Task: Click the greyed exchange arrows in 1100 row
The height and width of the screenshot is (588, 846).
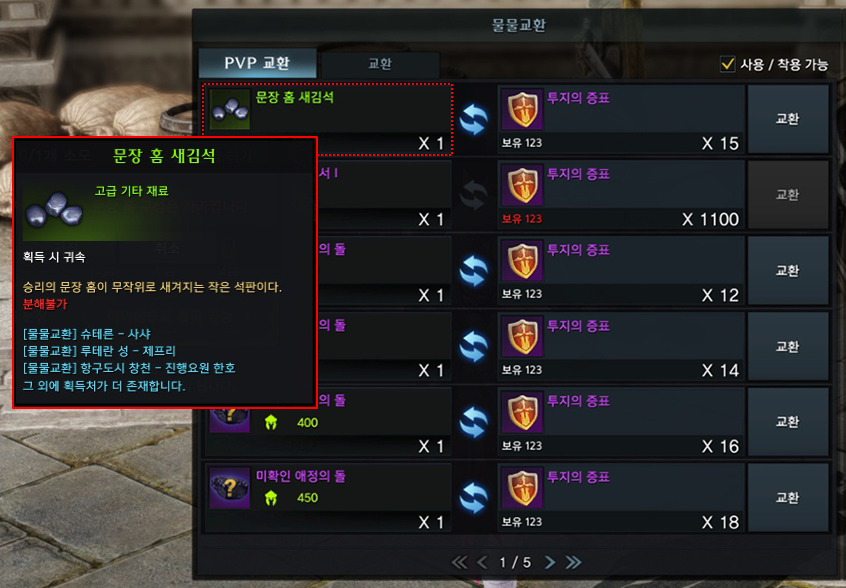Action: (474, 195)
